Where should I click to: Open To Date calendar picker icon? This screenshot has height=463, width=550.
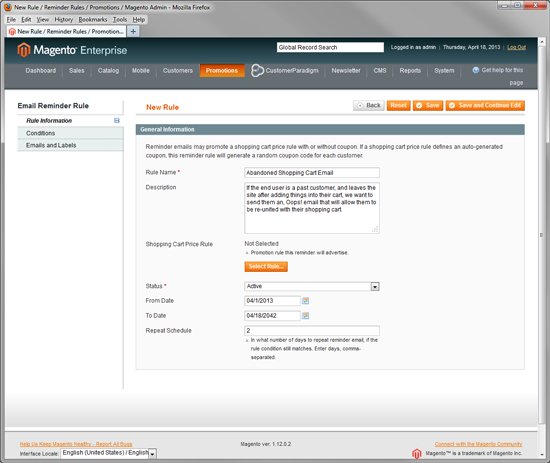tap(306, 316)
